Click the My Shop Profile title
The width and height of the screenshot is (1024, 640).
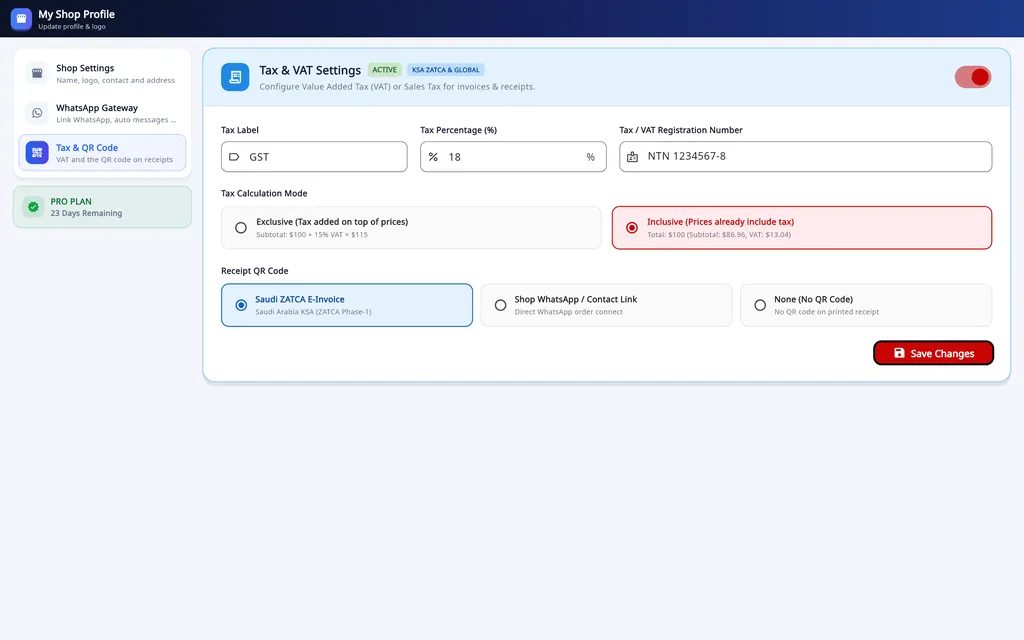76,14
